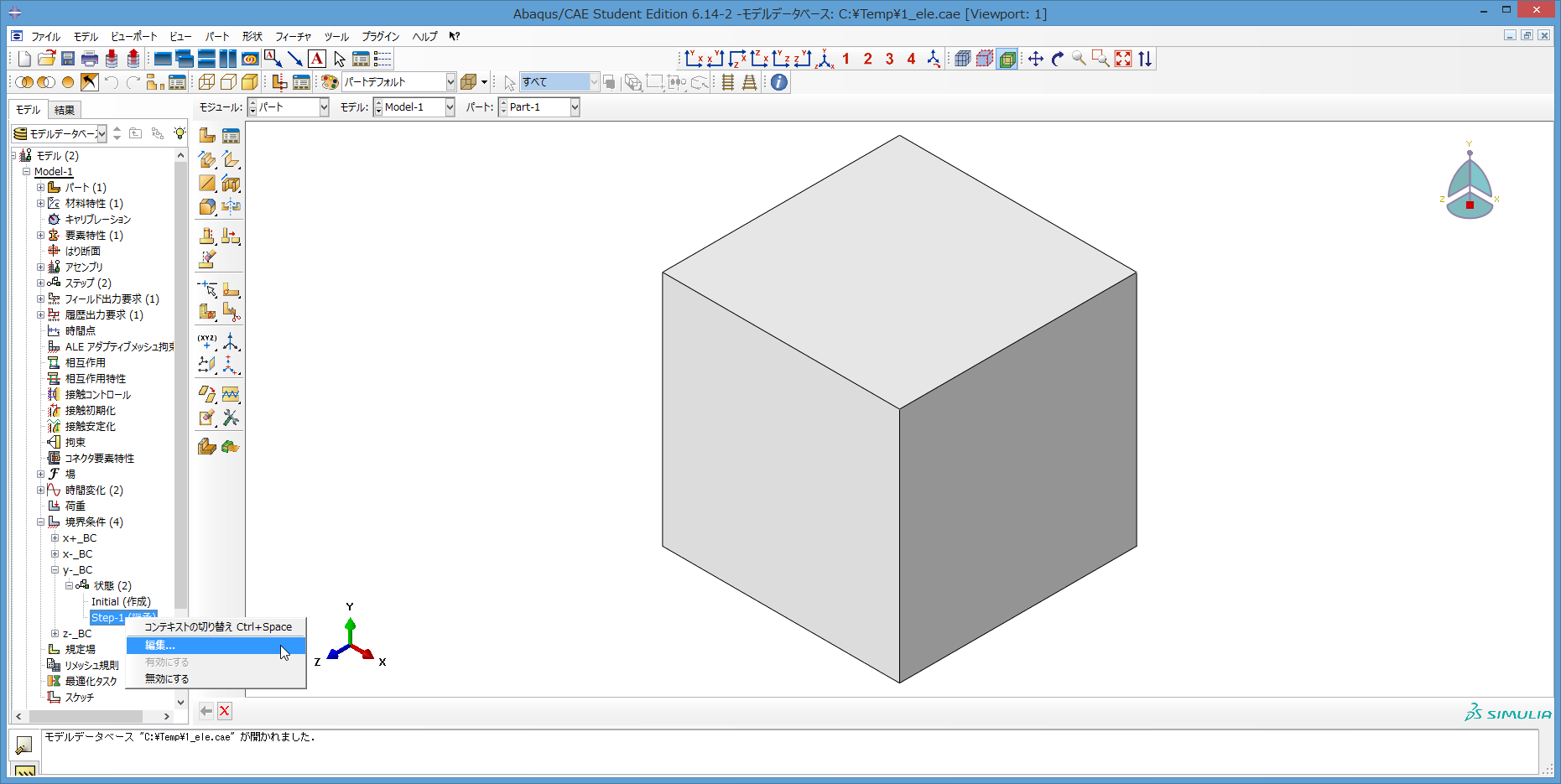1561x784 pixels.
Task: Toggle single viewport layout
Action: point(163,59)
